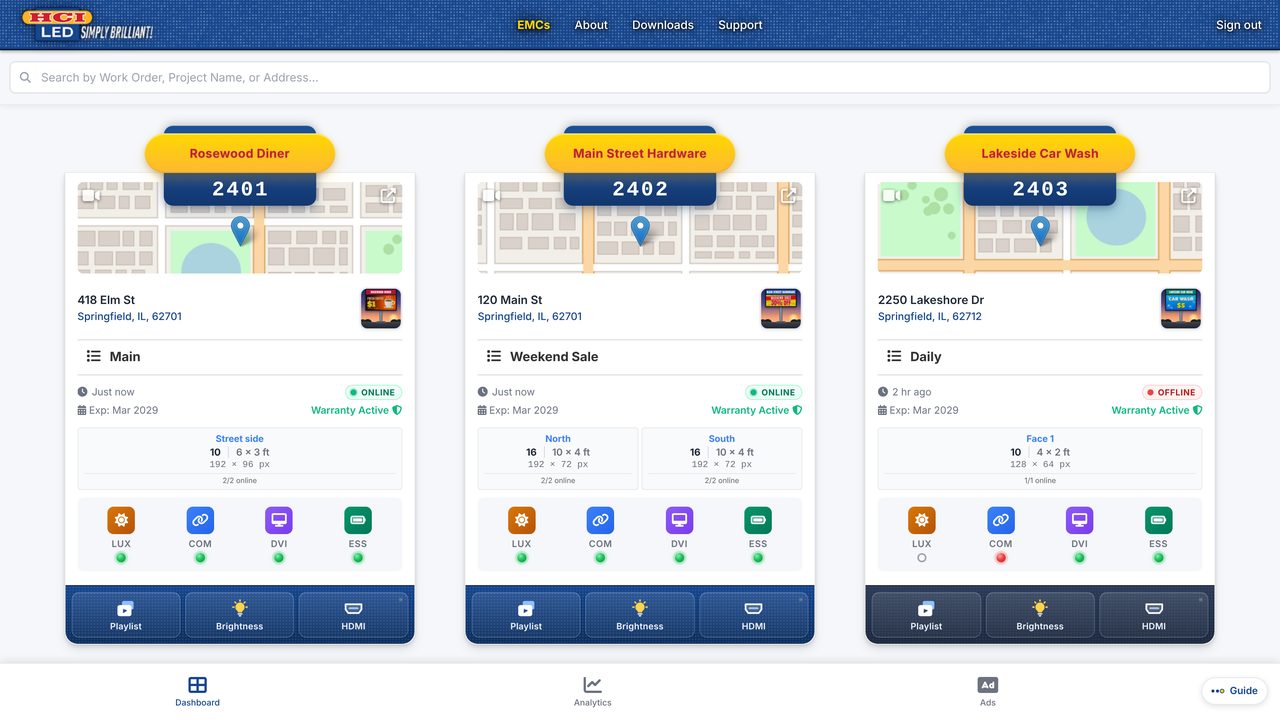The image size is (1280, 720).
Task: Open Playlist for Main Street Hardware
Action: 526,615
